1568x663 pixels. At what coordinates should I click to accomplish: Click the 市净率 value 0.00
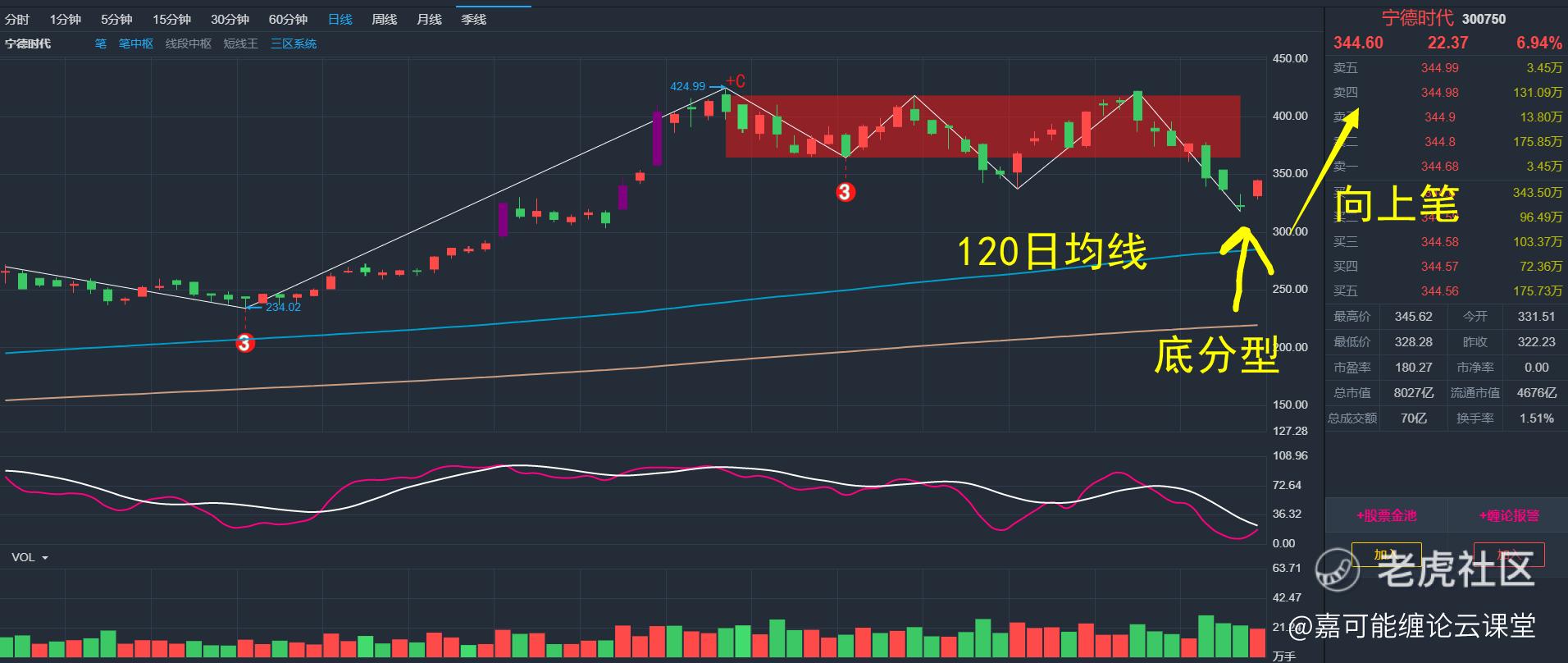(1536, 368)
